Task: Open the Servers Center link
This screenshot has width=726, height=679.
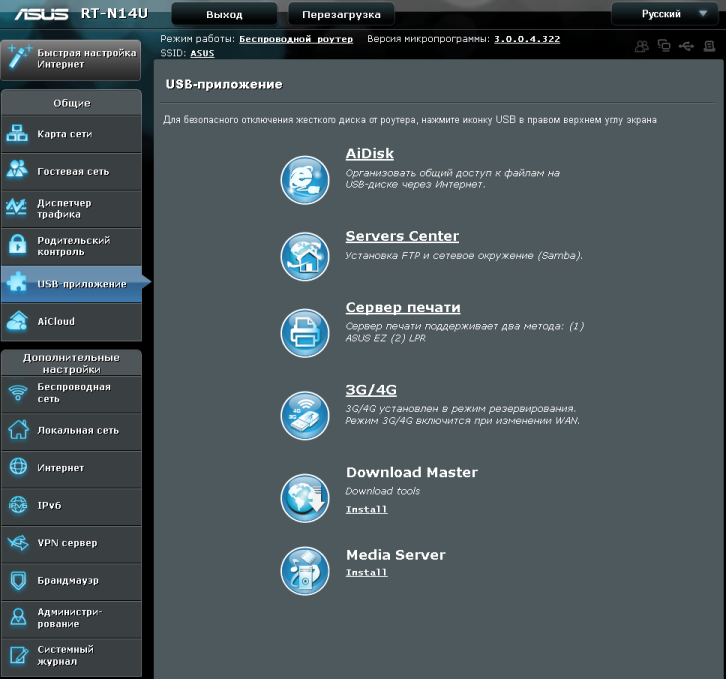Action: click(x=402, y=236)
